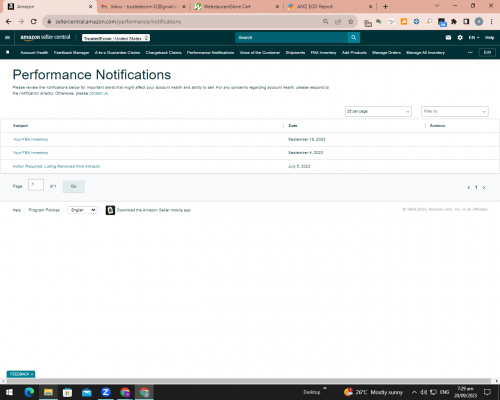Go to the previous notifications page arrow
Image resolution: width=500 pixels, height=400 pixels.
[x=469, y=187]
